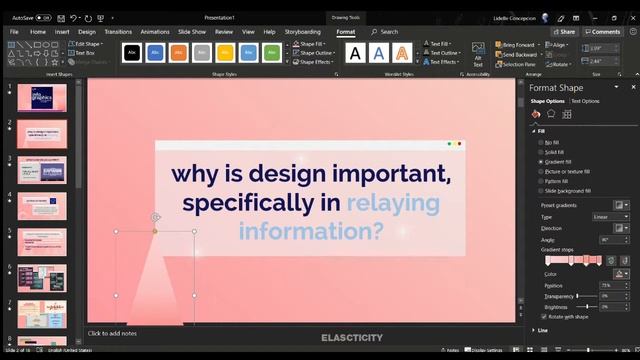The height and width of the screenshot is (360, 640).
Task: Open the Align dropdown
Action: pyautogui.click(x=556, y=45)
